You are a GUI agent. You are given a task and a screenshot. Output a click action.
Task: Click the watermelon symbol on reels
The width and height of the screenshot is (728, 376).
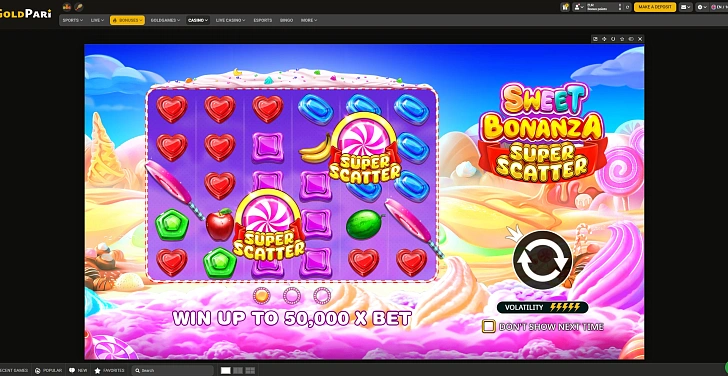(364, 225)
